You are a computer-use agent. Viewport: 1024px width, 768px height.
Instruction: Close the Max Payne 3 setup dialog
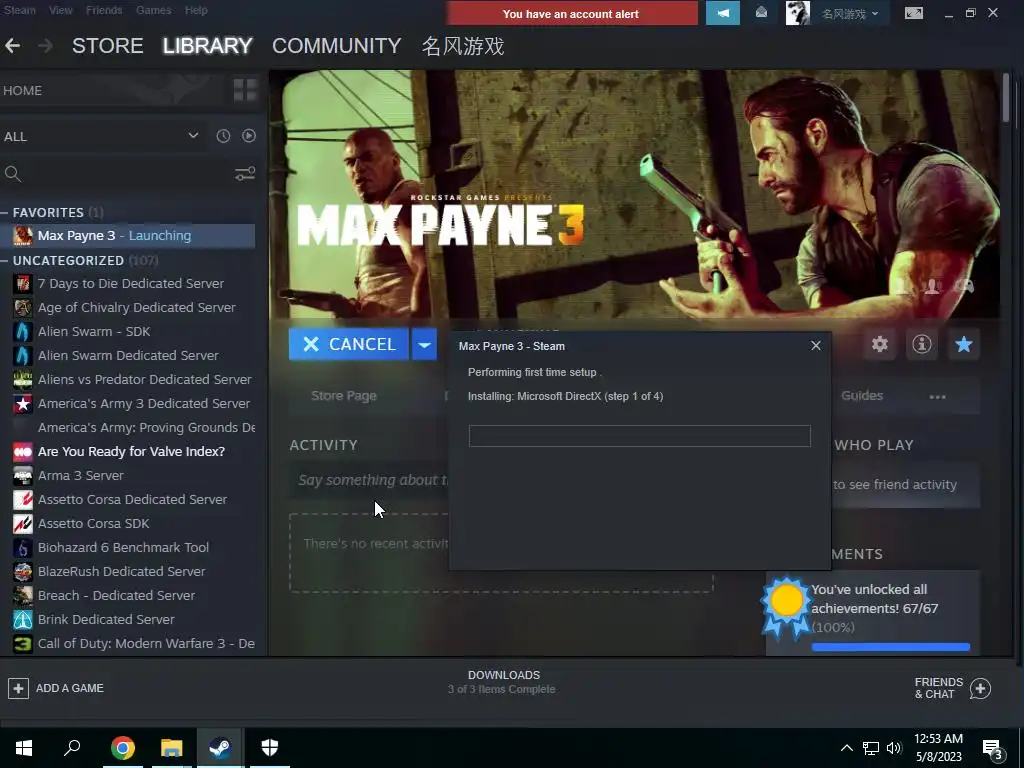[x=816, y=345]
